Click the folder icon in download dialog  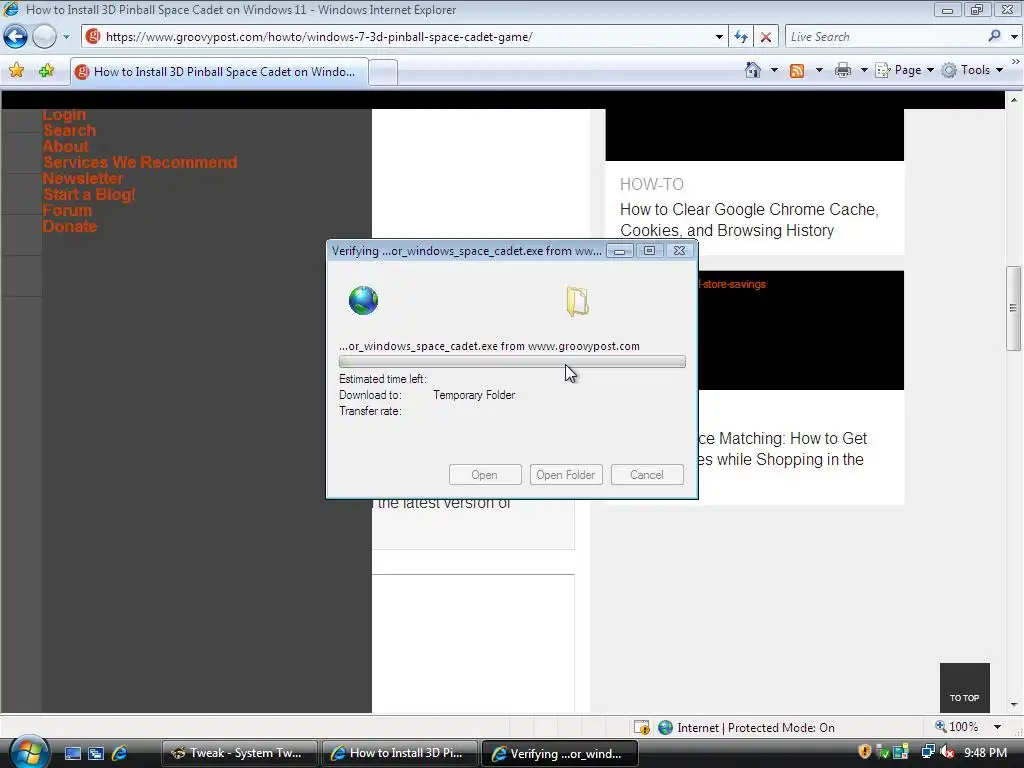(x=577, y=301)
